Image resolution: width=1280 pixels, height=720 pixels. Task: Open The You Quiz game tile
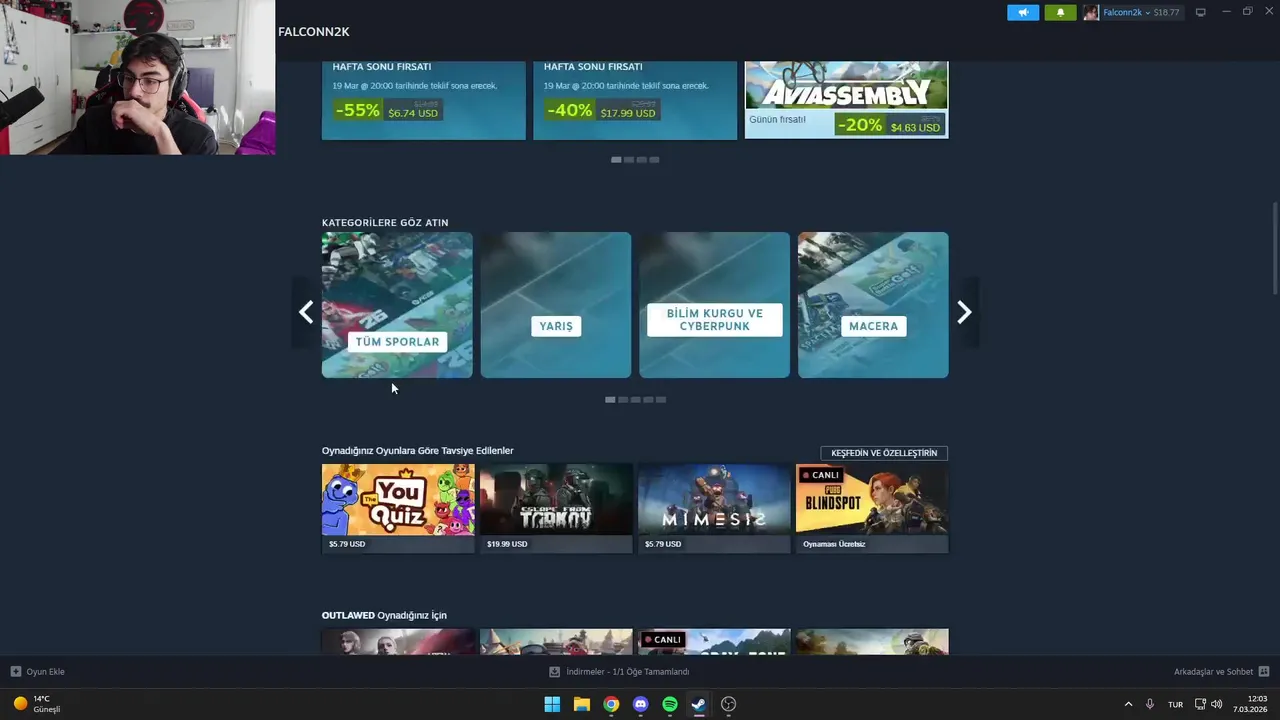398,508
